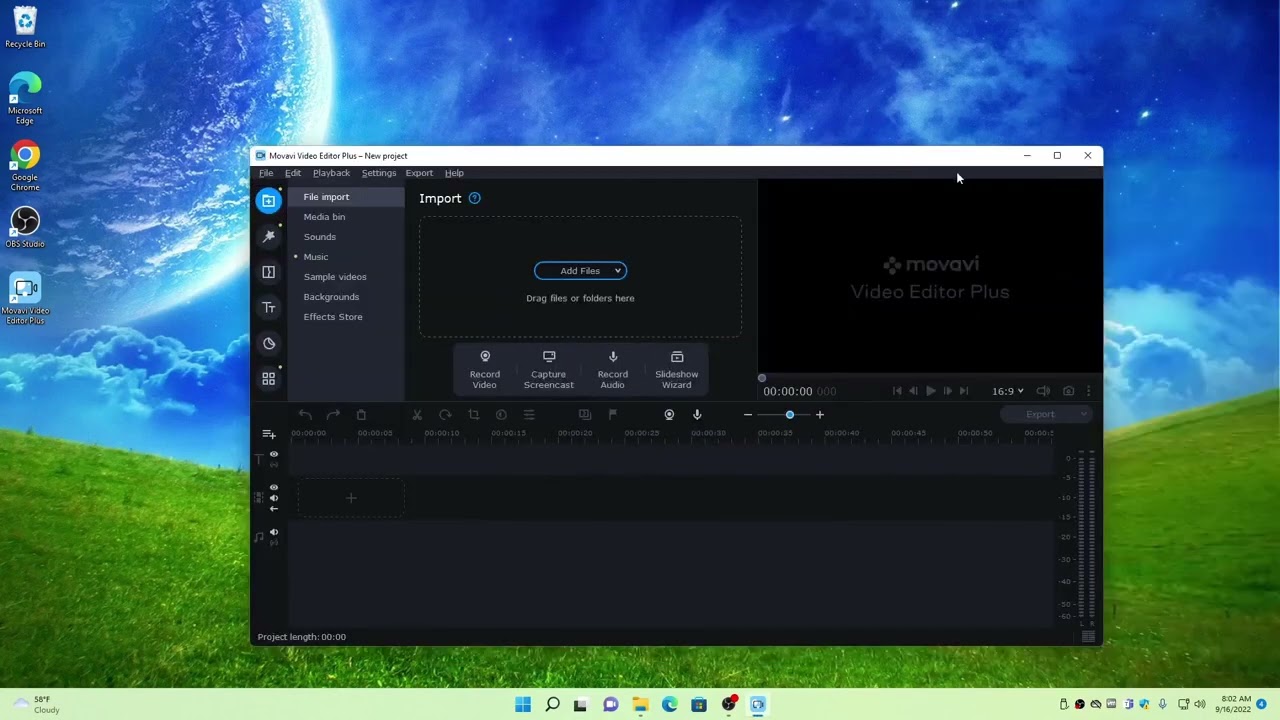Image resolution: width=1280 pixels, height=720 pixels.
Task: Mute the audio track speaker
Action: coord(273,533)
